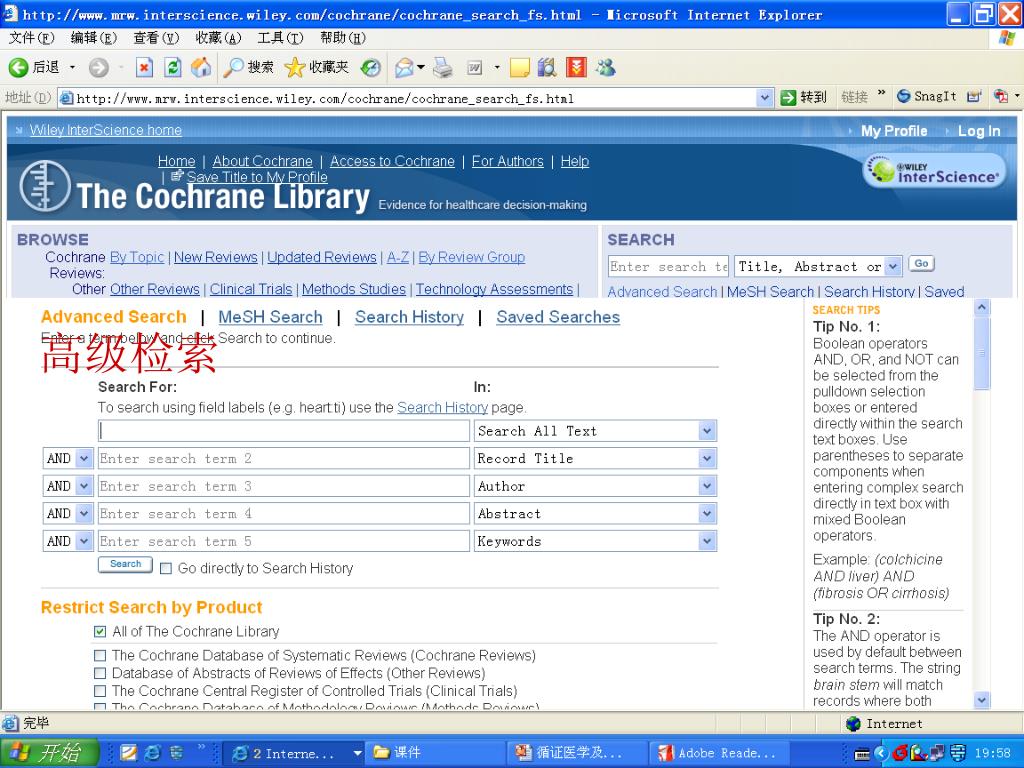Click the Enter search term 2 field

284,458
